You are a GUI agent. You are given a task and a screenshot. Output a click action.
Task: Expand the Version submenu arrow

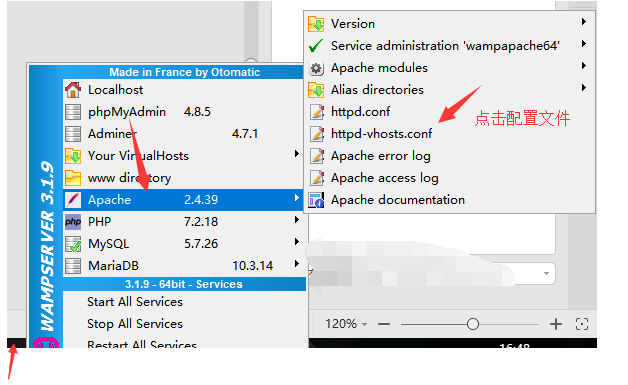pos(584,22)
